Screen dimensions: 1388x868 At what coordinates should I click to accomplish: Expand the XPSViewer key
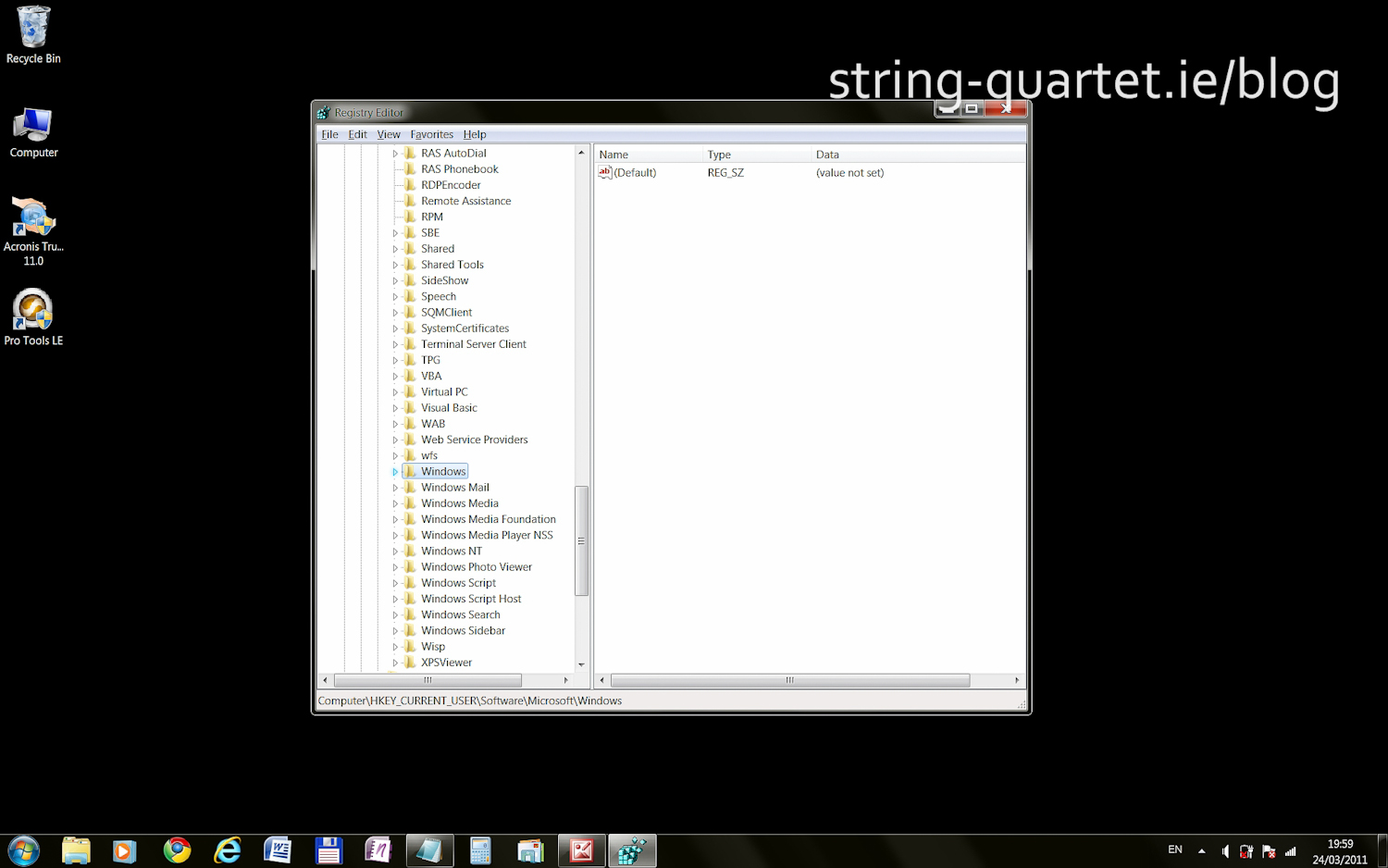[x=395, y=663]
